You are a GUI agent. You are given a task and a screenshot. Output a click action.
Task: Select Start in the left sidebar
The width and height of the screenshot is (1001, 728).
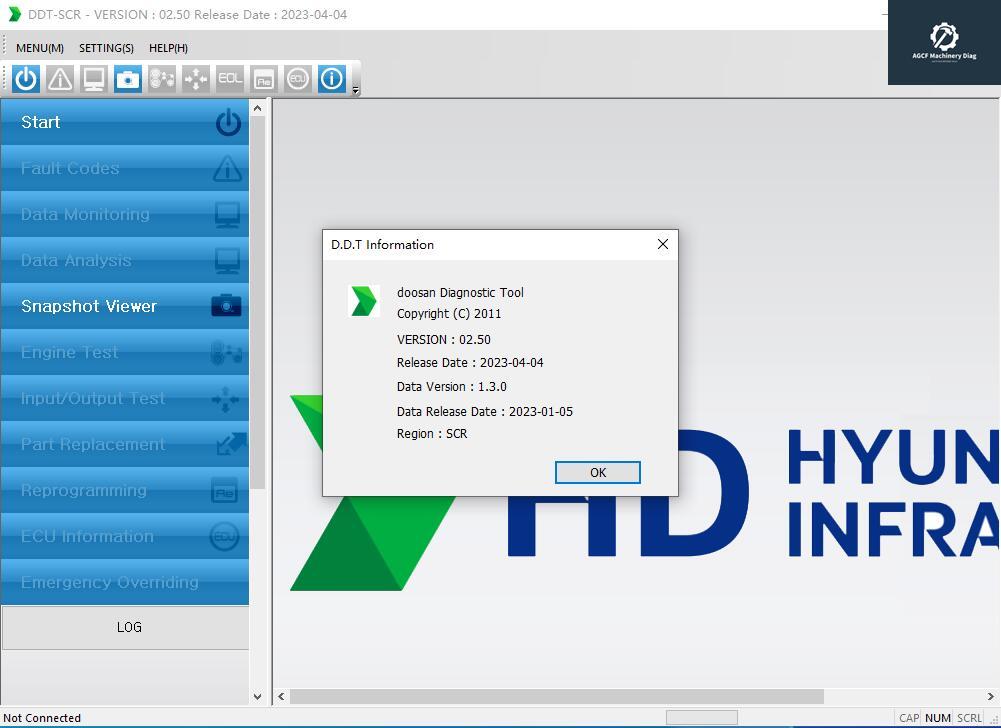pyautogui.click(x=125, y=122)
